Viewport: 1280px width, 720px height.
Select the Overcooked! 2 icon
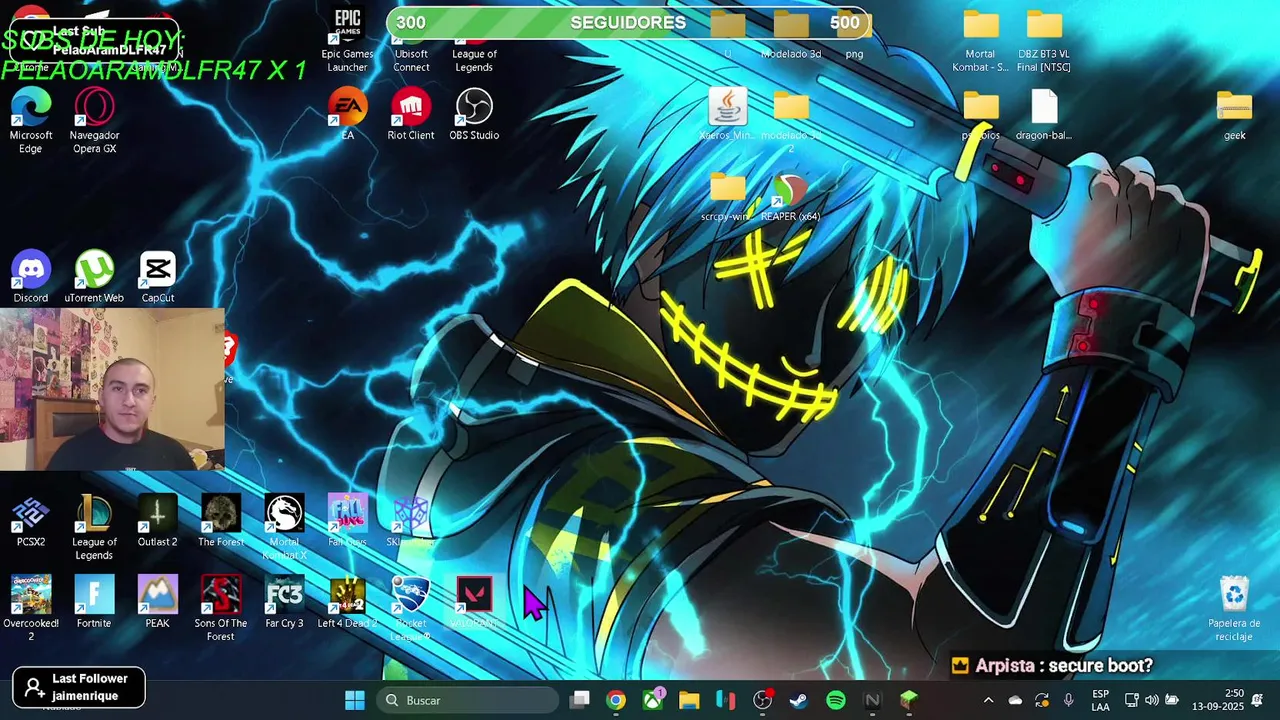31,609
